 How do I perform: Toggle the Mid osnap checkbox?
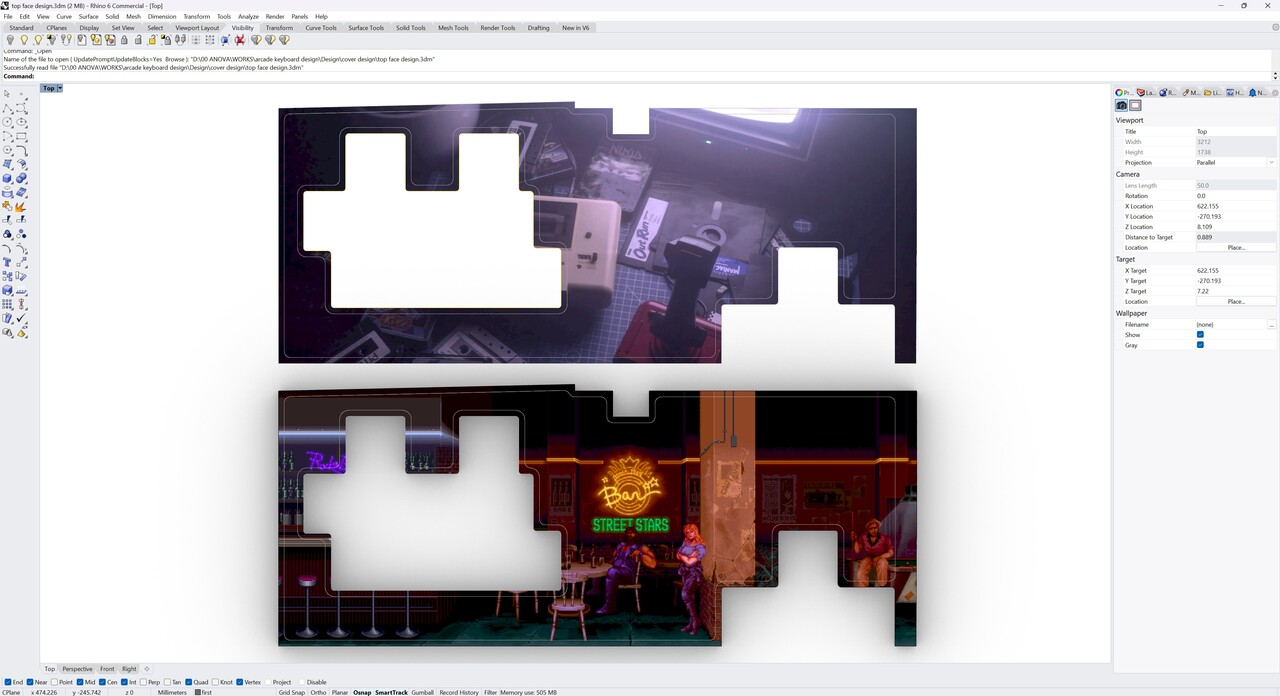tap(80, 682)
